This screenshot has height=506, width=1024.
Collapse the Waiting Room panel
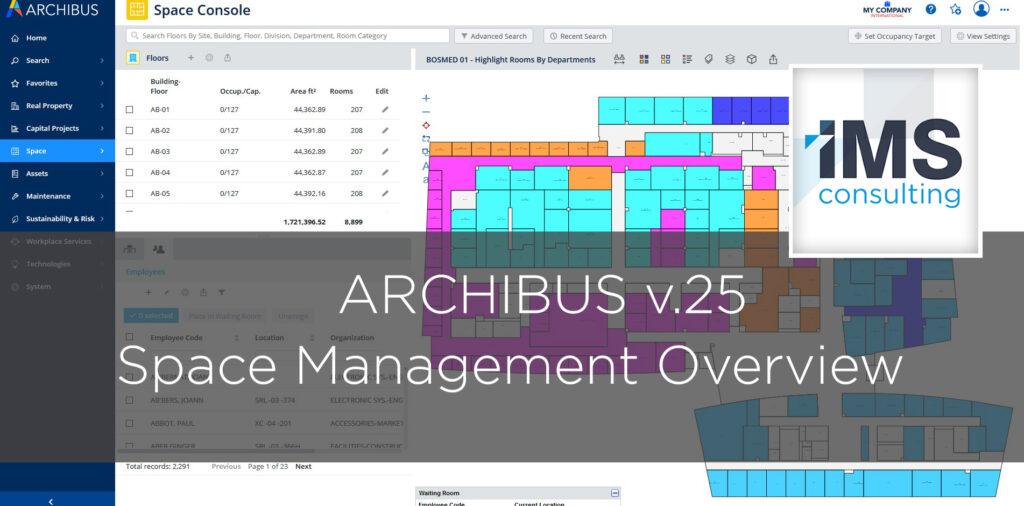point(614,494)
